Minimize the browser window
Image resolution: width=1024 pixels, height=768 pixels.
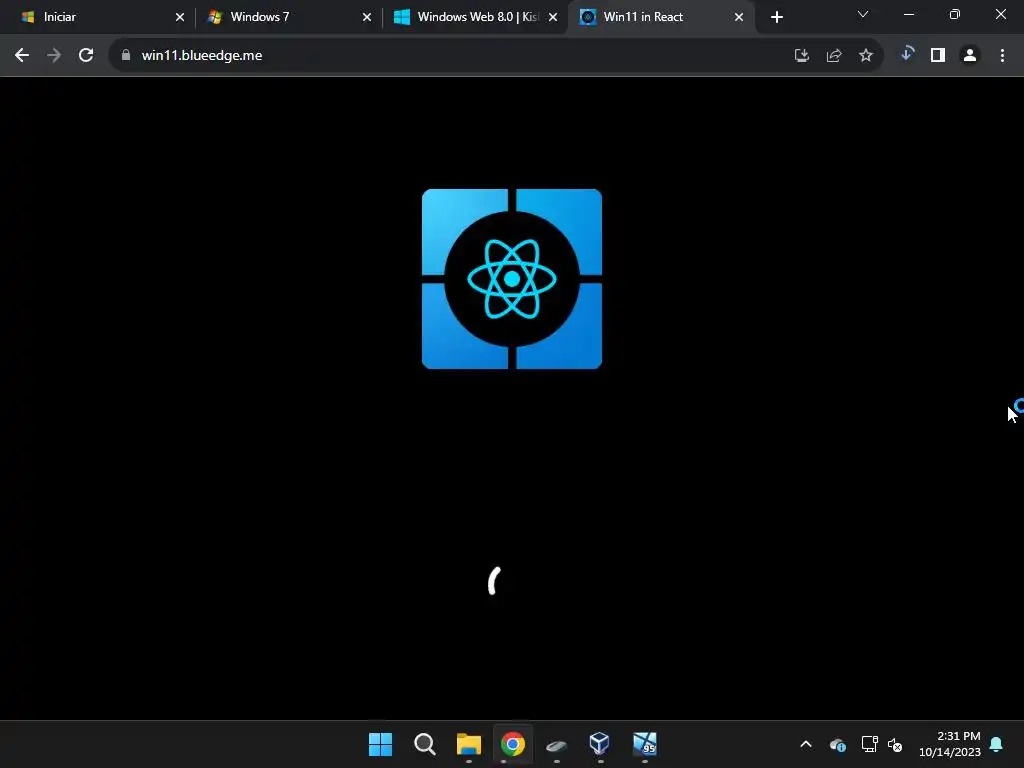pos(908,14)
